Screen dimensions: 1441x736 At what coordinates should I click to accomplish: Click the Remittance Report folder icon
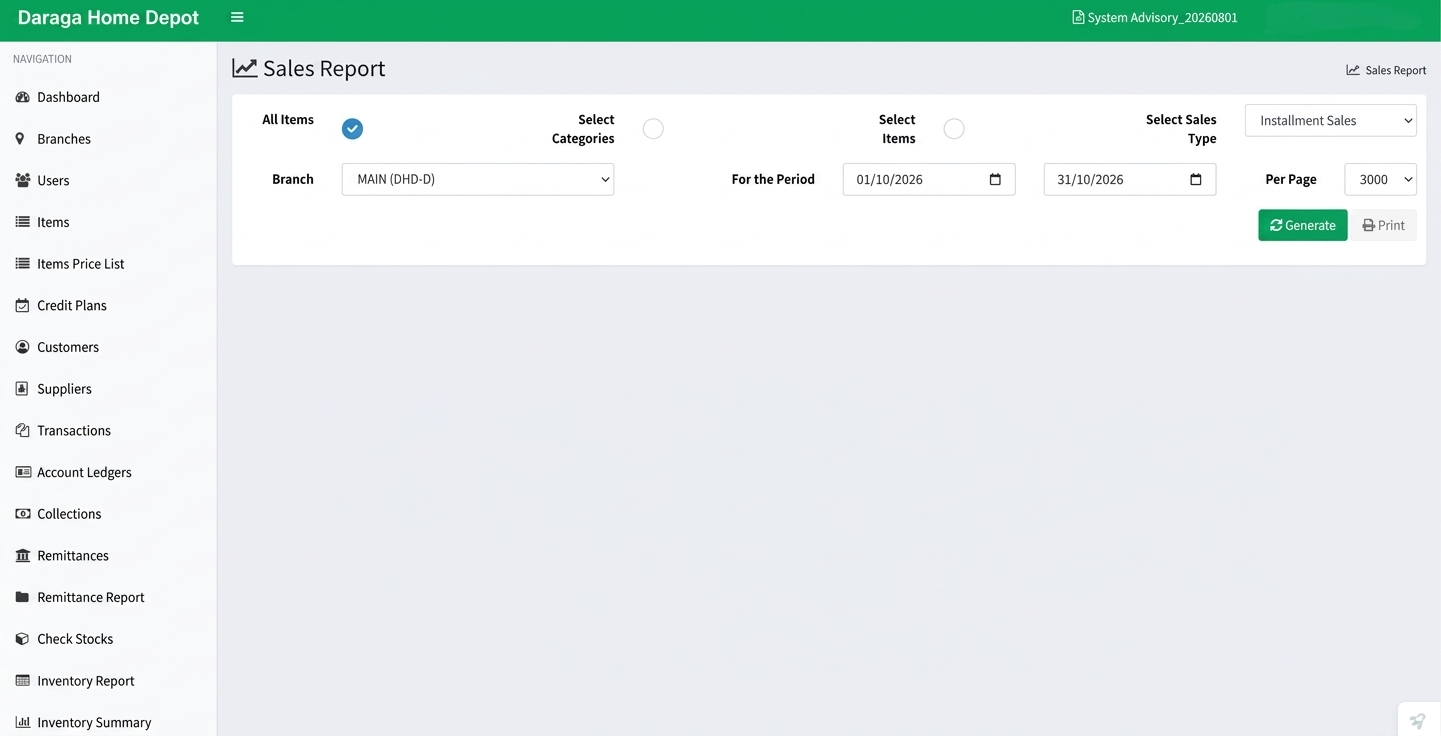point(22,597)
